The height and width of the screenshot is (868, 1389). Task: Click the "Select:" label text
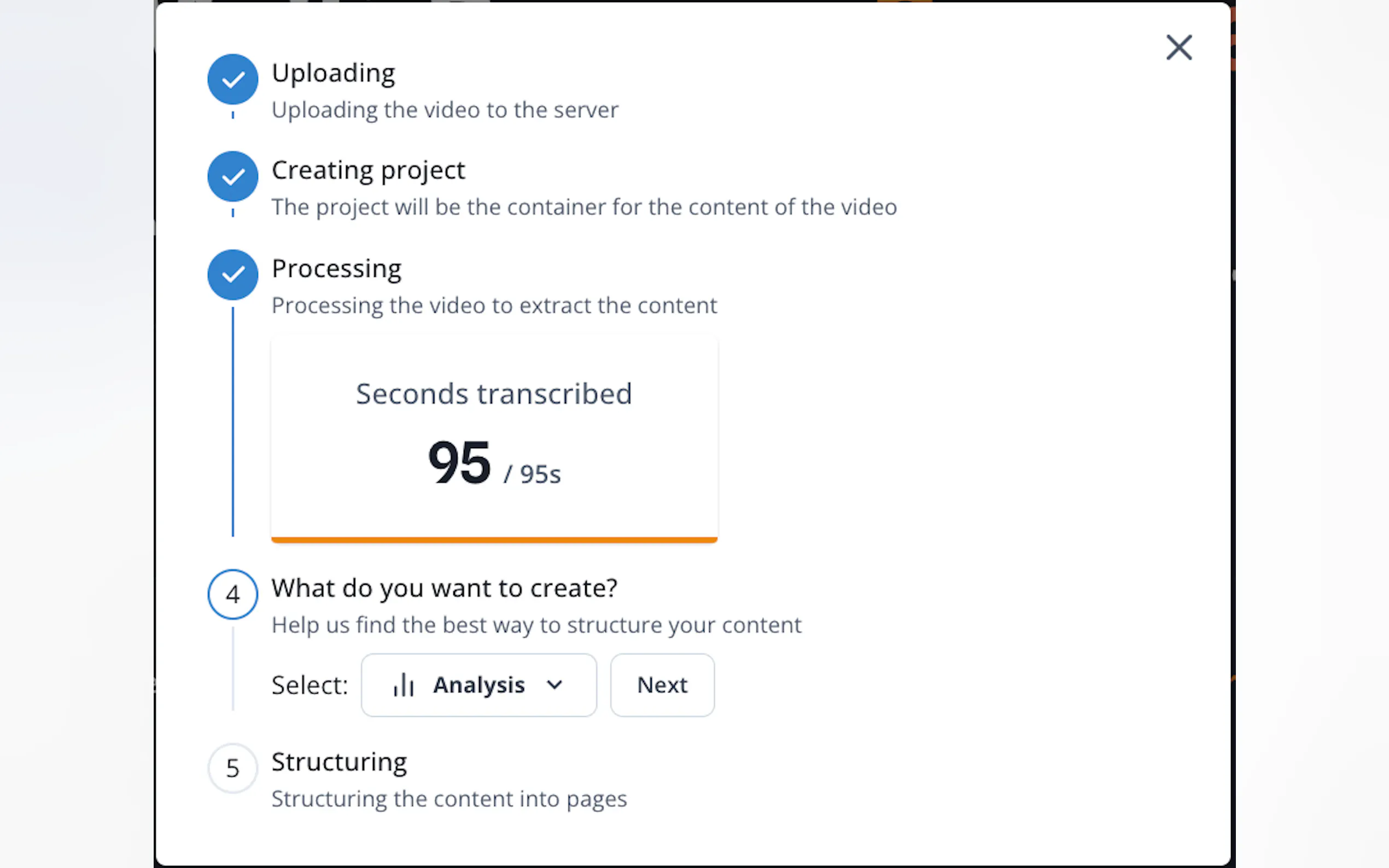tap(310, 685)
